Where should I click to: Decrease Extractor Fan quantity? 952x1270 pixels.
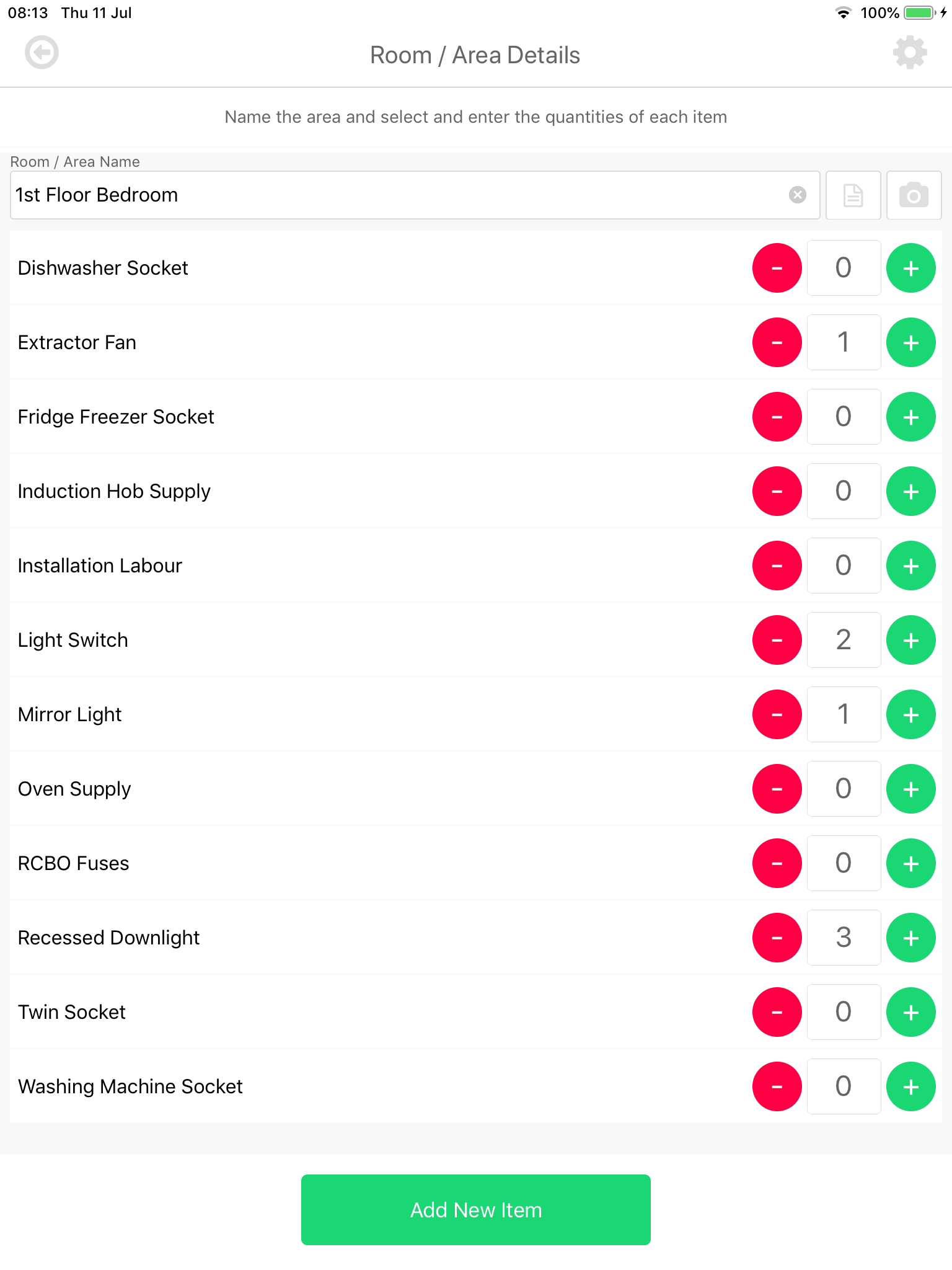[777, 342]
